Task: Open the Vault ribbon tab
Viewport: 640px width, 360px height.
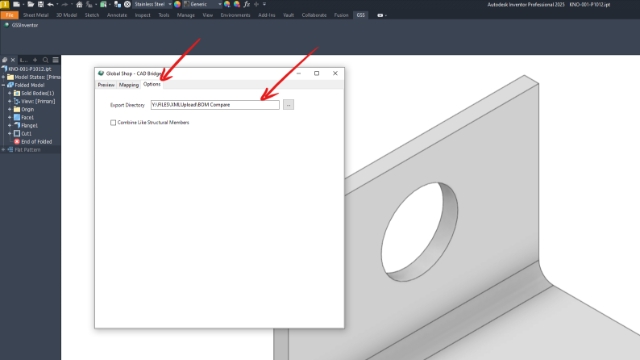Action: tap(289, 15)
